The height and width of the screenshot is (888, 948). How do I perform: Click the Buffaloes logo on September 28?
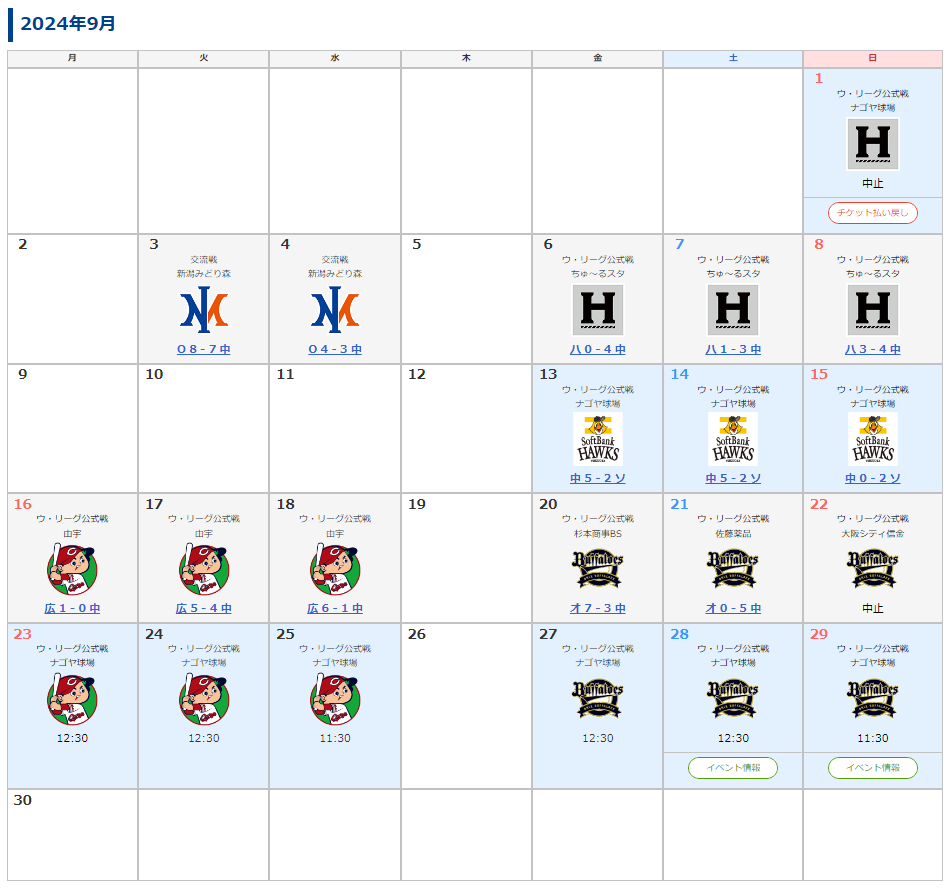733,698
